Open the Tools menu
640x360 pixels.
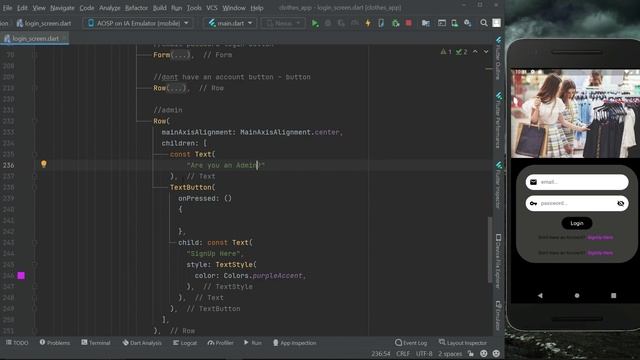[x=194, y=8]
